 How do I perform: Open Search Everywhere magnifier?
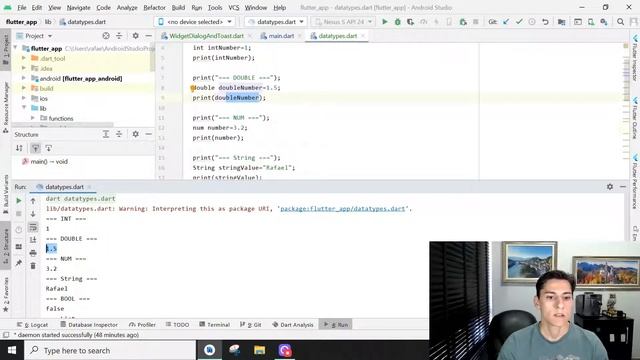[x=620, y=22]
